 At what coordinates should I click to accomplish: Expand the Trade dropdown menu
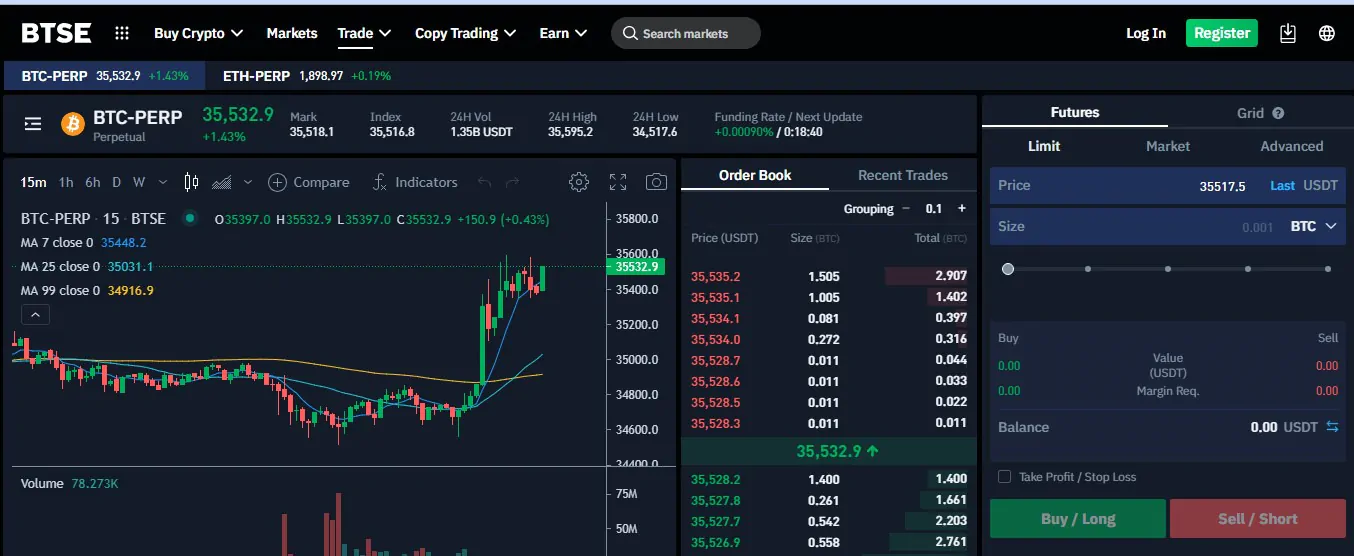click(x=365, y=33)
